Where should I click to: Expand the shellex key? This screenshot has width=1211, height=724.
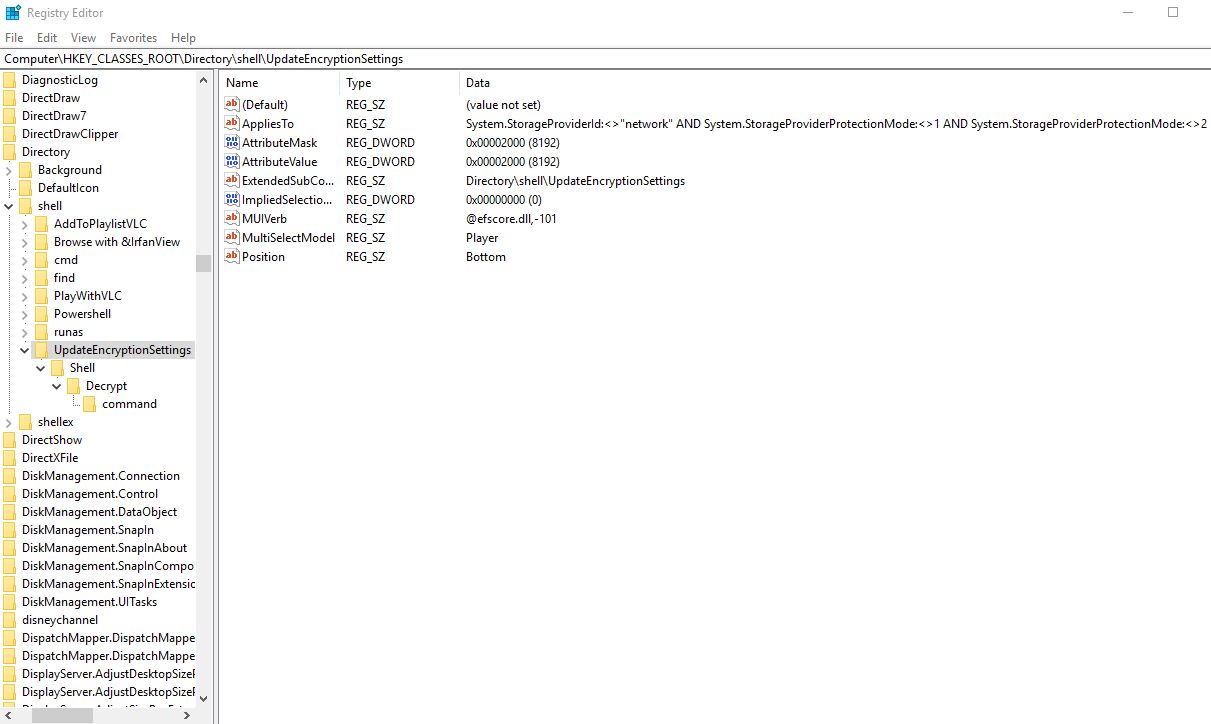(x=8, y=422)
